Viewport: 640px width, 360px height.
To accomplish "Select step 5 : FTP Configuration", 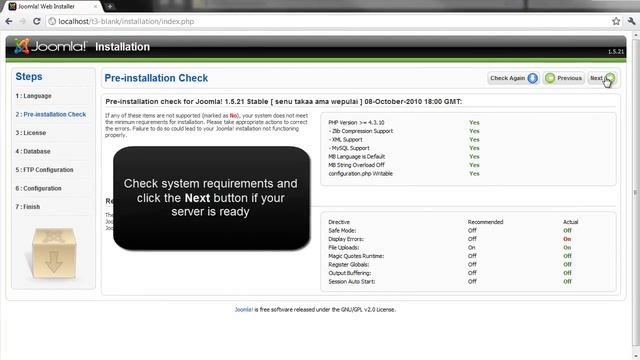I will point(44,170).
